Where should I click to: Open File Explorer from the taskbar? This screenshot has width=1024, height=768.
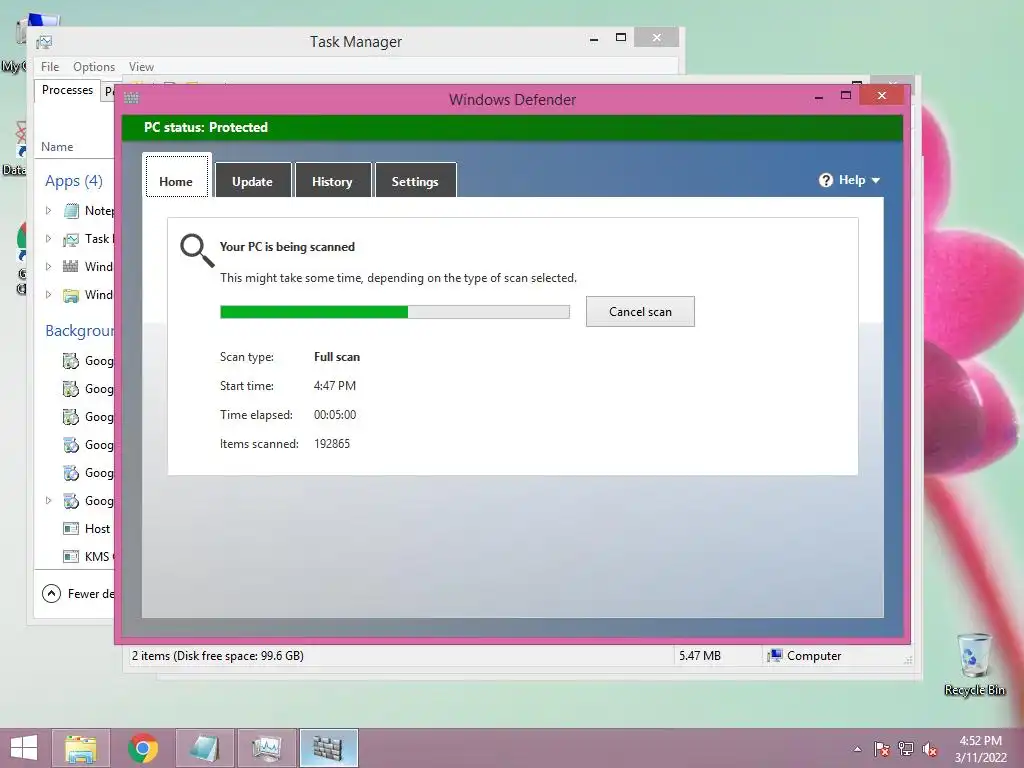(81, 748)
